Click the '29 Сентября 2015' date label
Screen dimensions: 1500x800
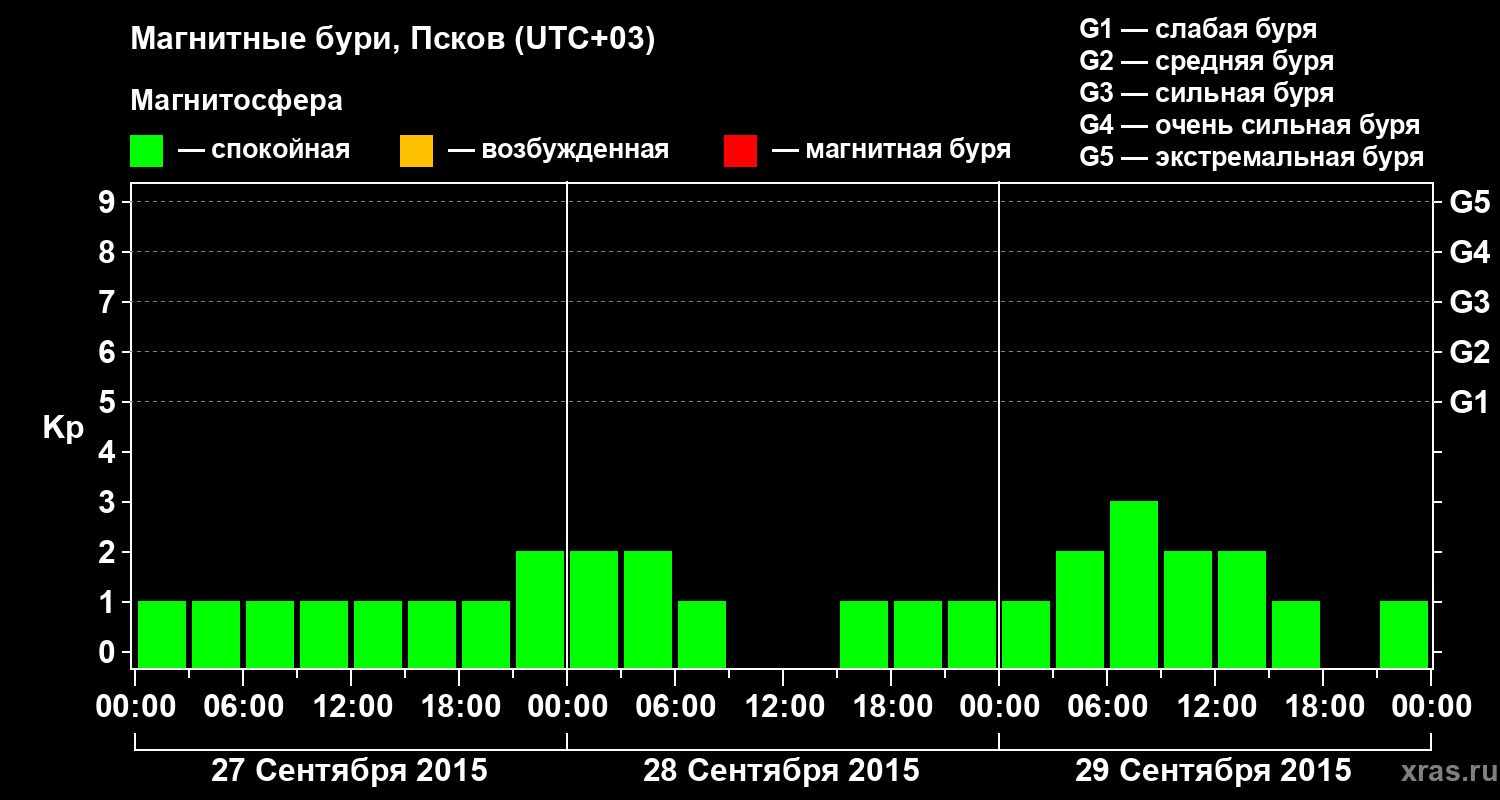[1213, 771]
